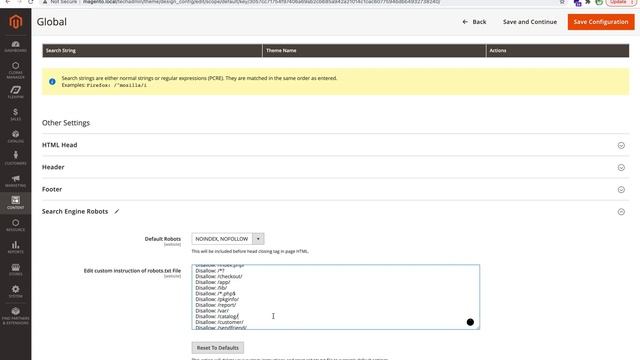Open the System sidebar menu
Image resolution: width=640 pixels, height=360 pixels.
16,291
